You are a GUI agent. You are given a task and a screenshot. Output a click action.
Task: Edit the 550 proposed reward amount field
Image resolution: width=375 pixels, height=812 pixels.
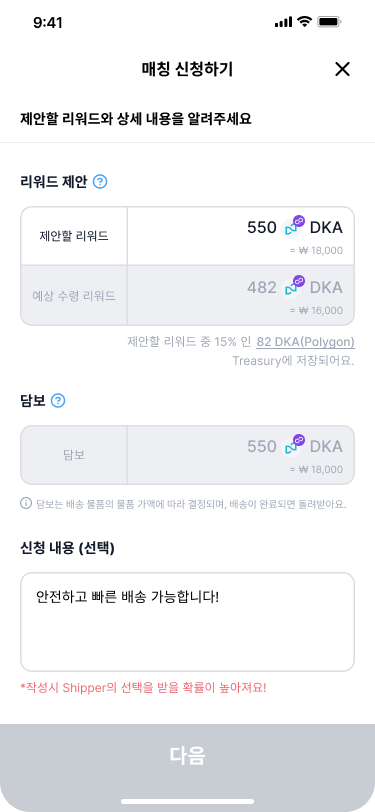tap(241, 236)
